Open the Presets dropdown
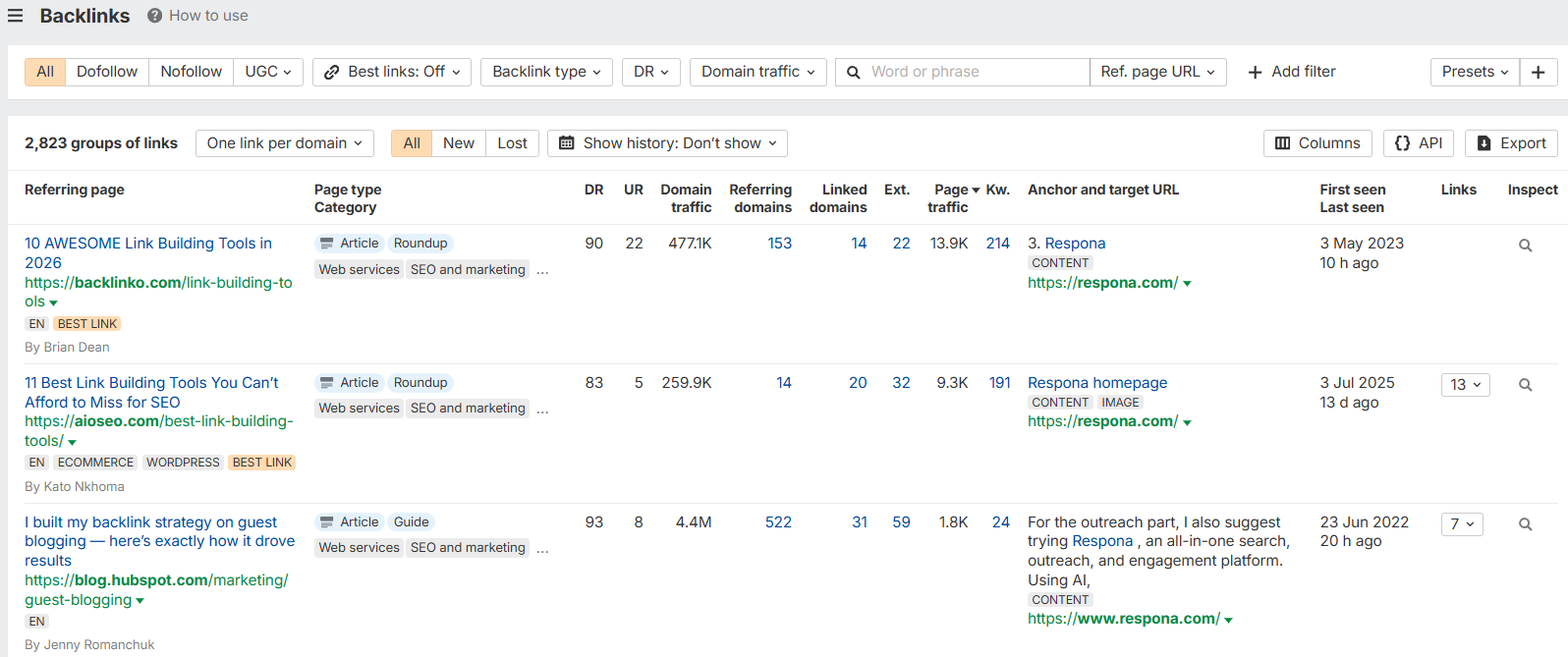The image size is (1568, 657). point(1475,72)
